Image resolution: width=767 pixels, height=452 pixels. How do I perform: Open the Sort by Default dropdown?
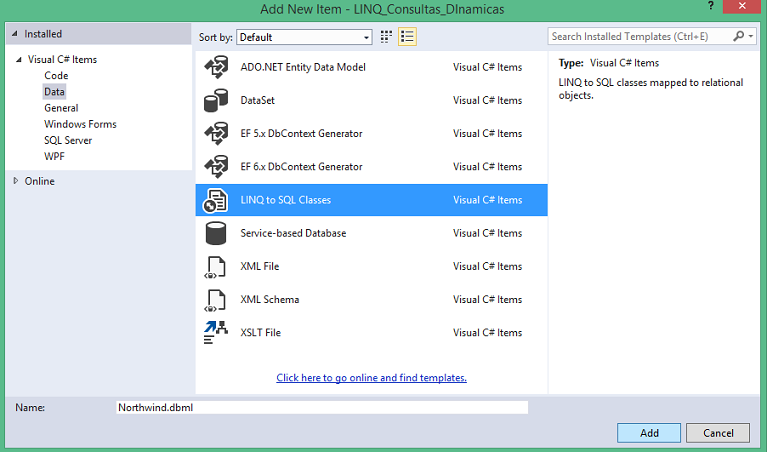click(304, 37)
